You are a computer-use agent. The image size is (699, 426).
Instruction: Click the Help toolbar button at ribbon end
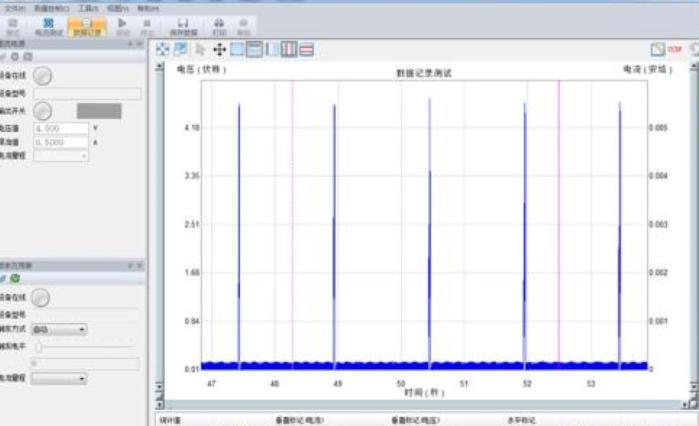coord(243,27)
